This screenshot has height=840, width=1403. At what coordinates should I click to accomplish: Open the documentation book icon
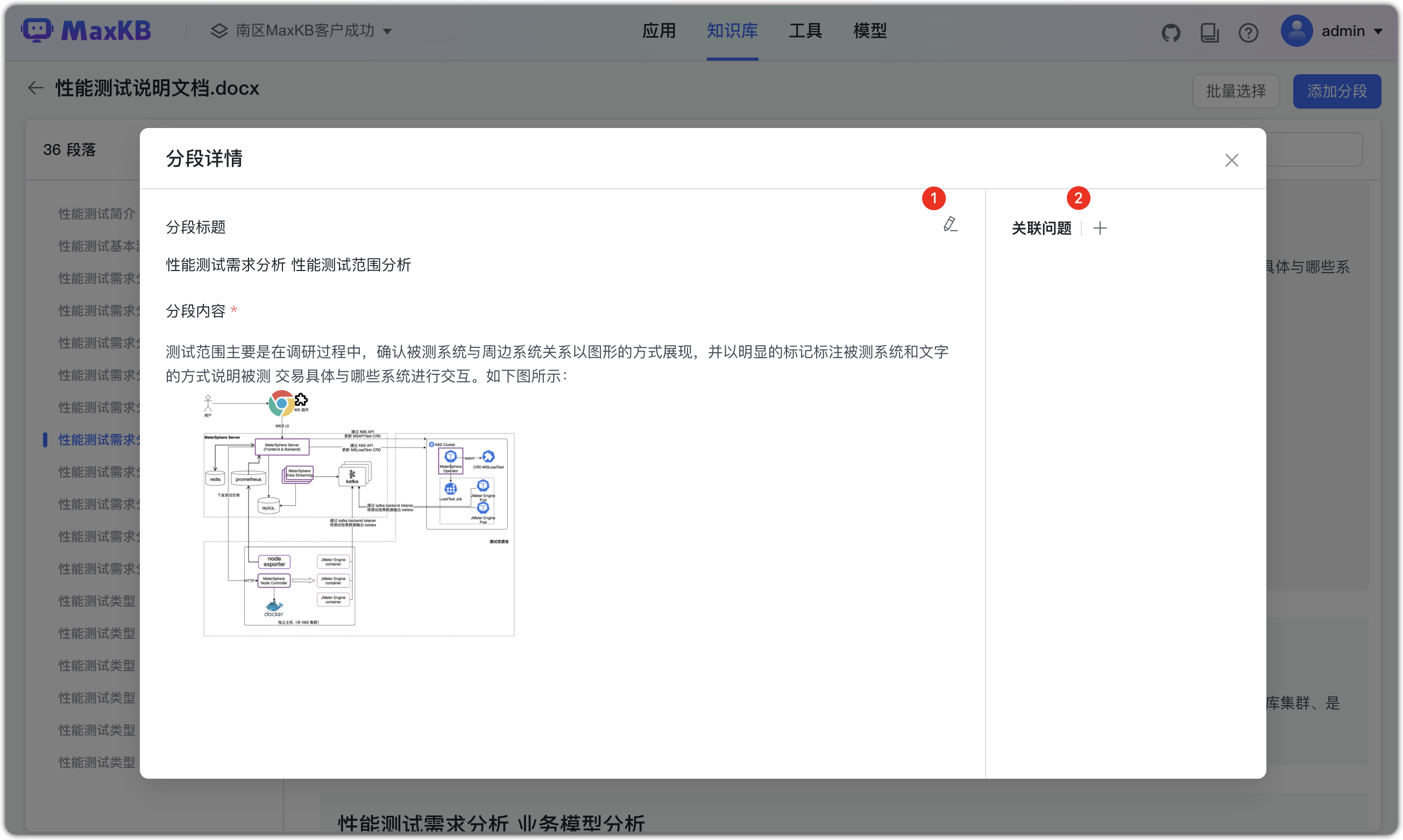coord(1209,32)
